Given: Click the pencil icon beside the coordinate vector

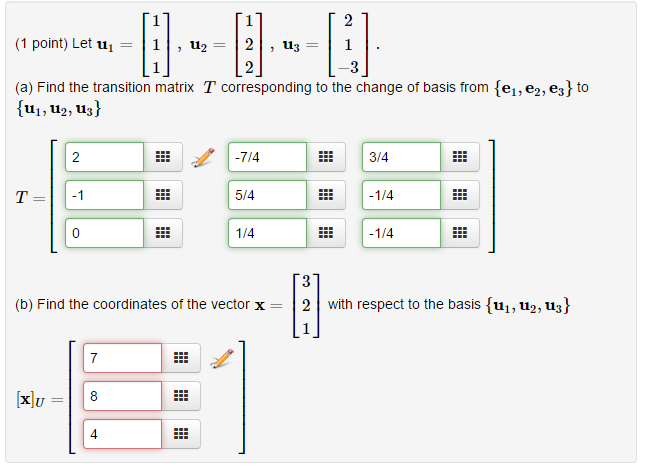Looking at the screenshot, I should [x=222, y=358].
